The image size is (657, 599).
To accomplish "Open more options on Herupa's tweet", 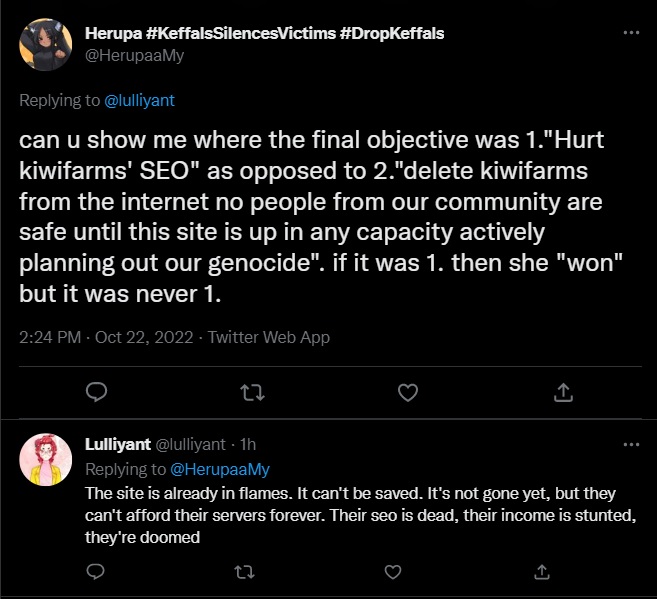I will [x=631, y=33].
